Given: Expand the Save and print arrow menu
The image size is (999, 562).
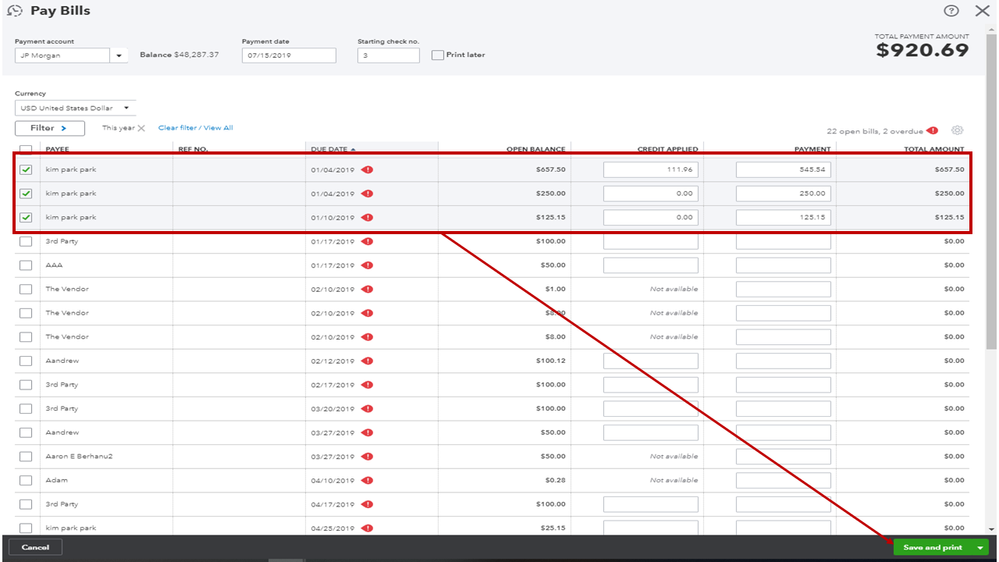Looking at the screenshot, I should point(980,547).
